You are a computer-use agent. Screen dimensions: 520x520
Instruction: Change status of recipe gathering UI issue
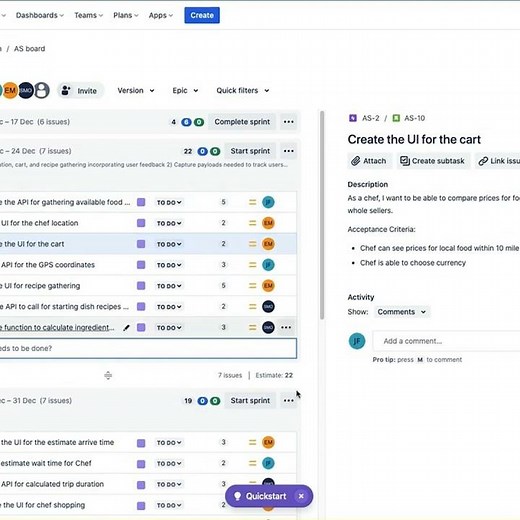169,286
